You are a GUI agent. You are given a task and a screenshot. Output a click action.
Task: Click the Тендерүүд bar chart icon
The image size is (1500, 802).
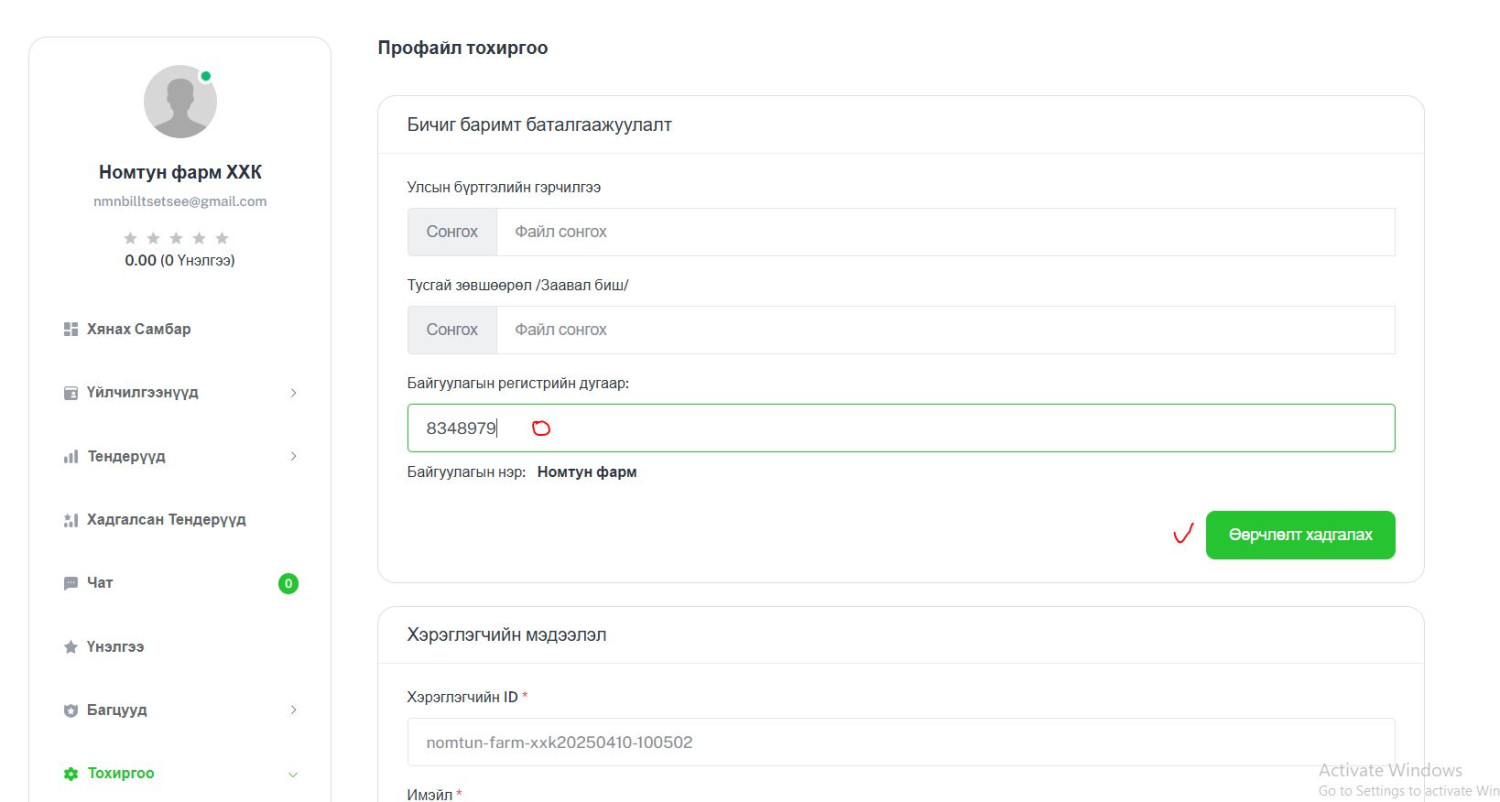pyautogui.click(x=70, y=457)
